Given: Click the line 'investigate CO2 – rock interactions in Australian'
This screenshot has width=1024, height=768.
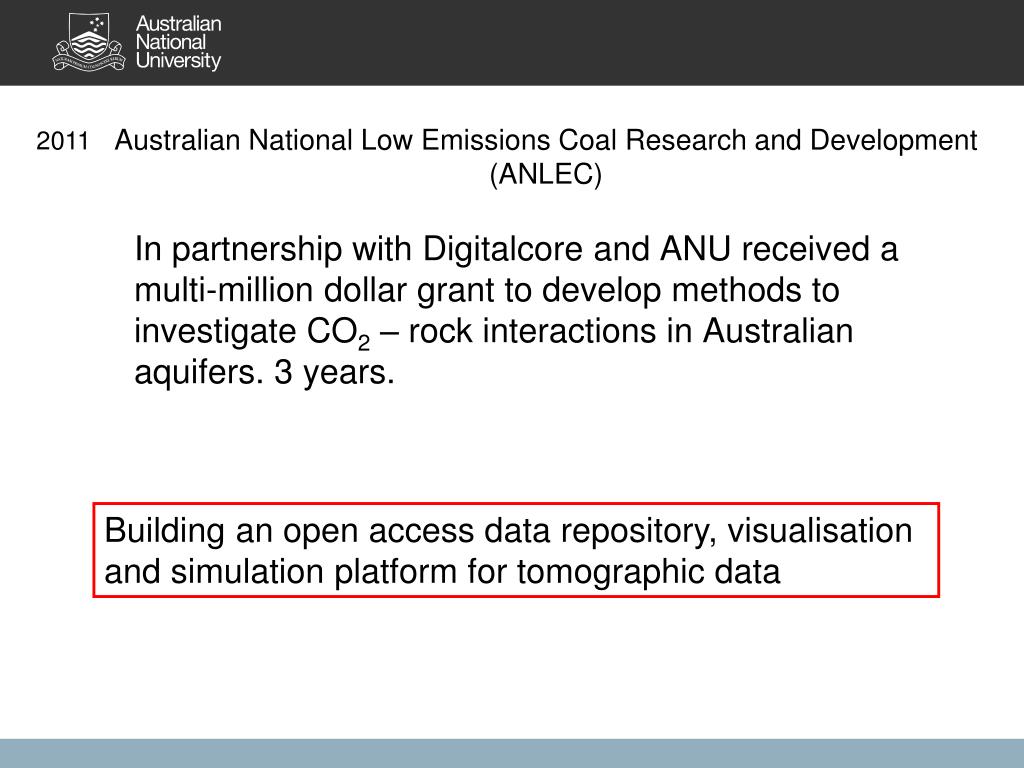Looking at the screenshot, I should coord(494,332).
